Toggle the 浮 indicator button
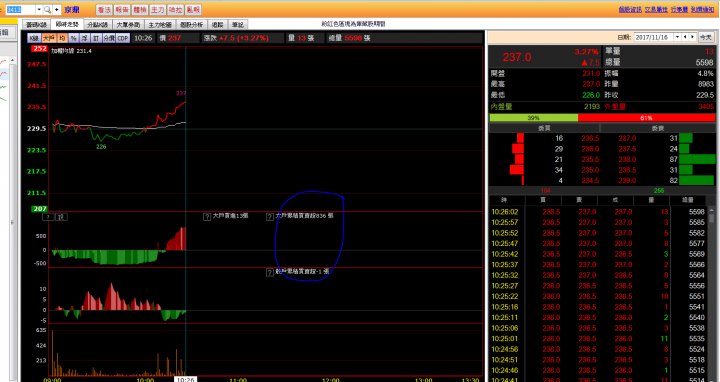The height and width of the screenshot is (382, 720). pyautogui.click(x=84, y=38)
